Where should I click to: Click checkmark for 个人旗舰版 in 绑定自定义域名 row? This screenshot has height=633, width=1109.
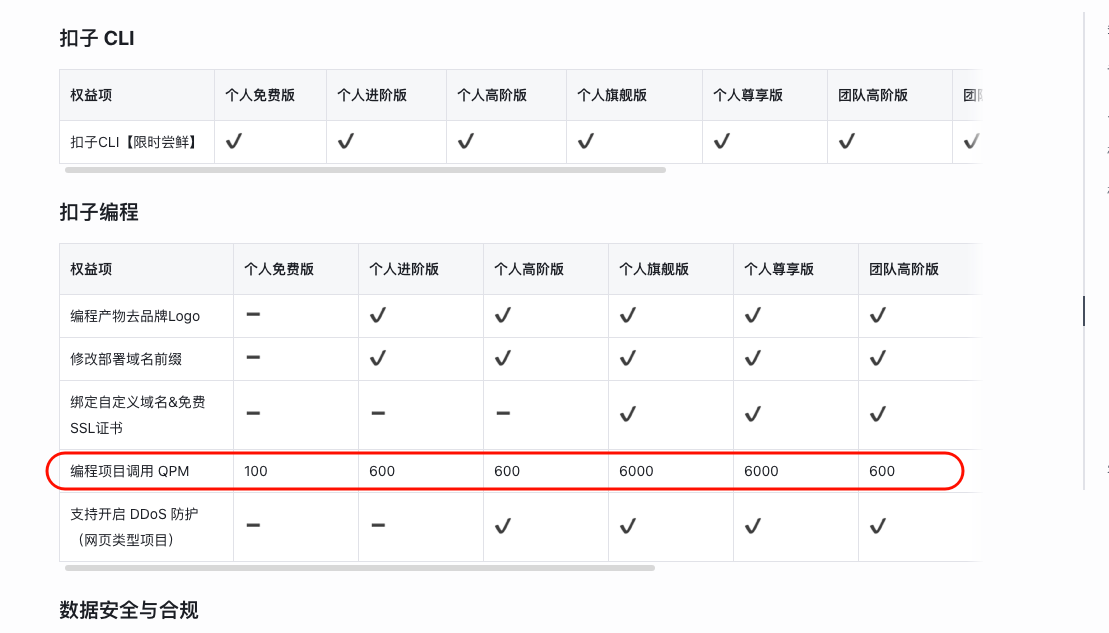(628, 414)
